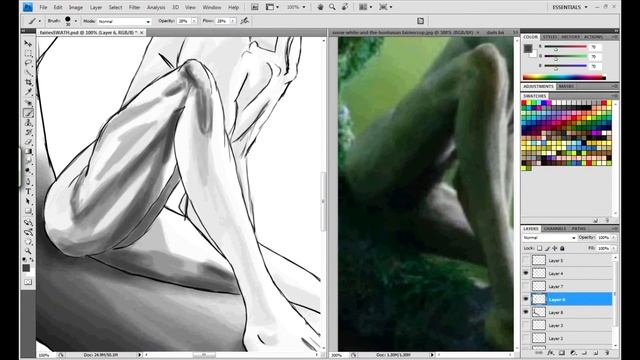Toggle lock transparent pixels
This screenshot has width=640, height=360.
pos(540,248)
